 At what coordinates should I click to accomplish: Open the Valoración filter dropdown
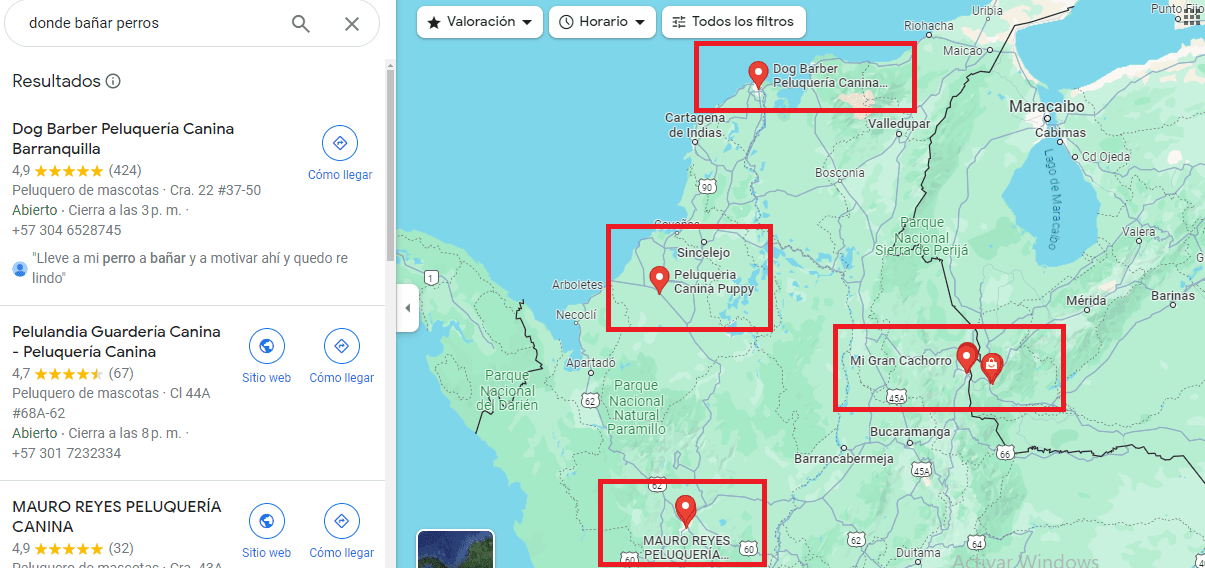point(480,22)
